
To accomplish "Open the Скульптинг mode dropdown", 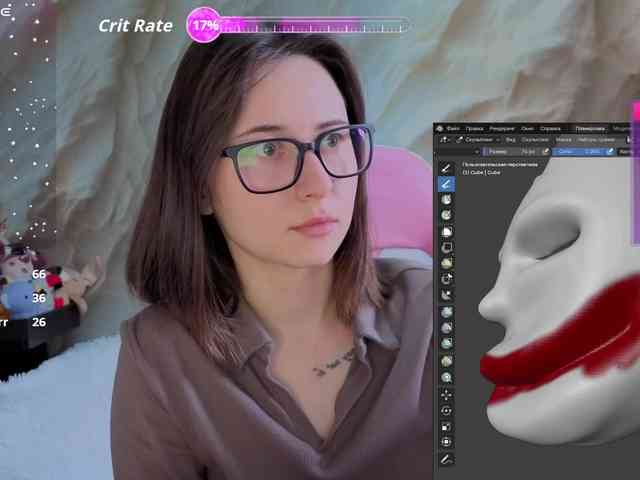I will (x=478, y=140).
